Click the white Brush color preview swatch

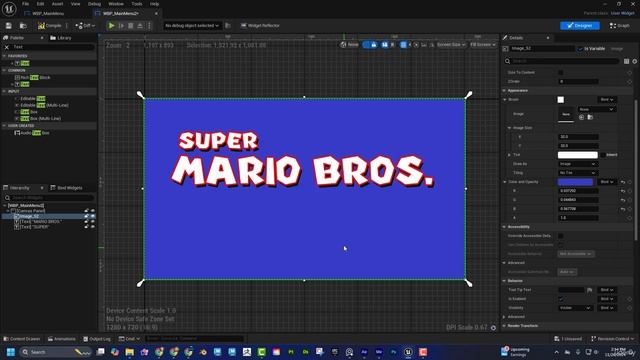[560, 100]
